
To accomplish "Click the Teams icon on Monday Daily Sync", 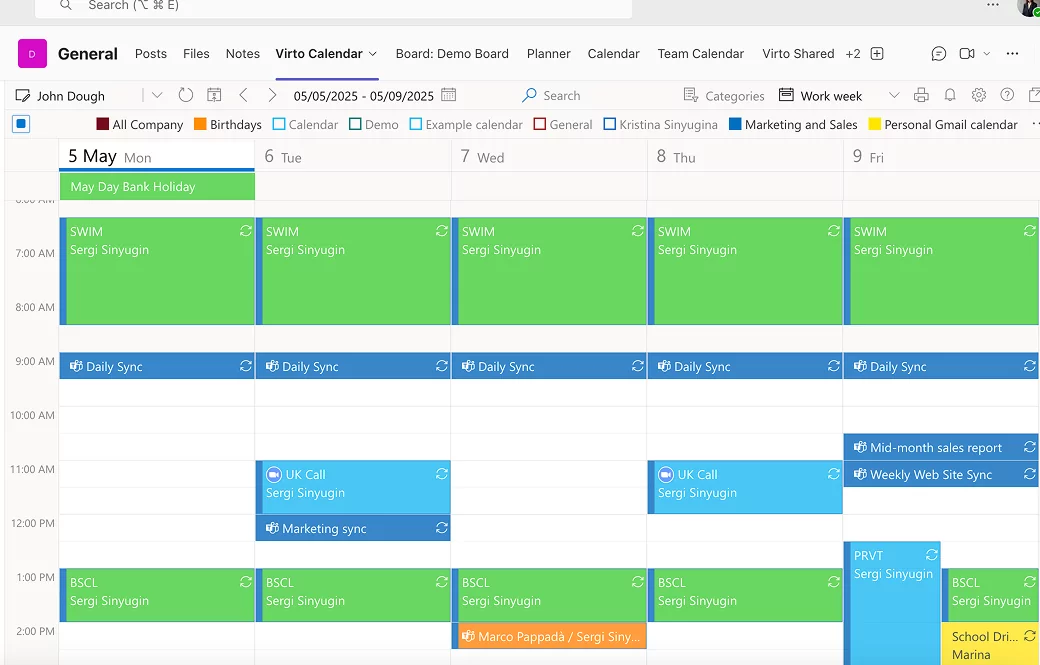I will point(76,366).
